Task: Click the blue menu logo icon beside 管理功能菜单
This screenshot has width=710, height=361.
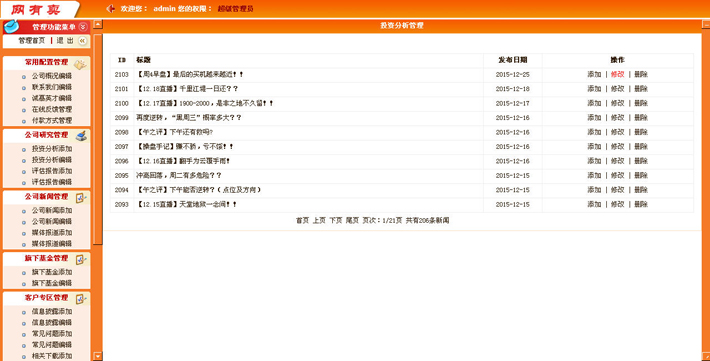Action: [11, 27]
